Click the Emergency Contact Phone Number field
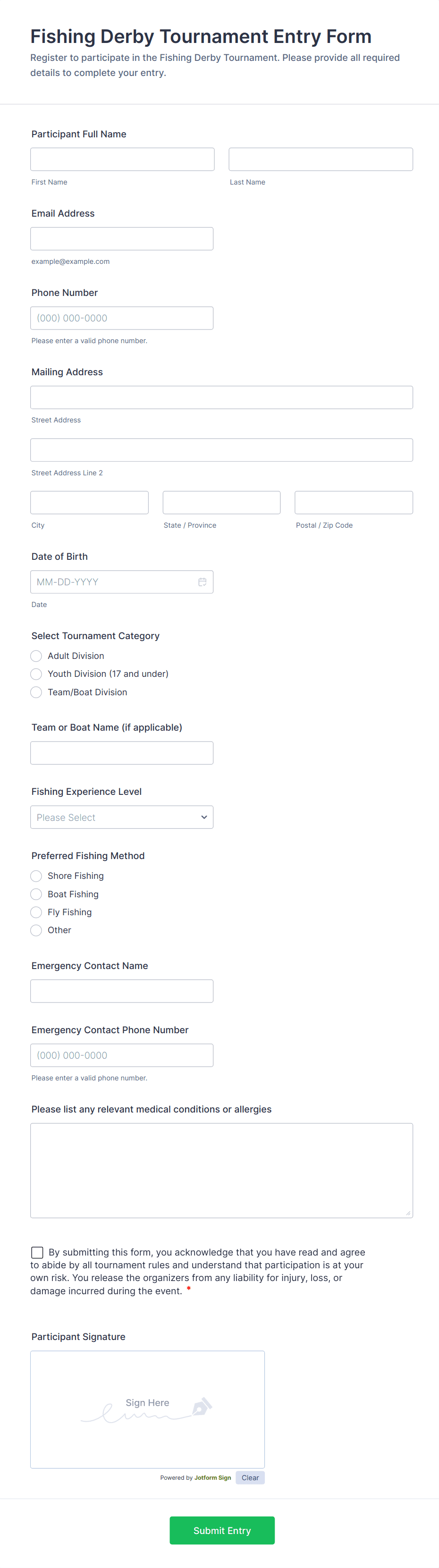Image resolution: width=439 pixels, height=1568 pixels. pyautogui.click(x=122, y=1055)
